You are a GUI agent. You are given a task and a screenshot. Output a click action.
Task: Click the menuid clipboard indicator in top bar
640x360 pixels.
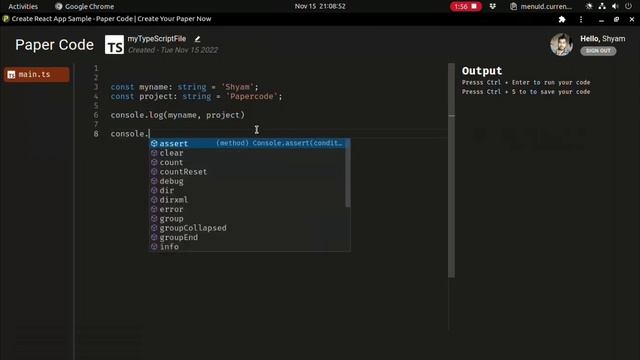pos(541,6)
